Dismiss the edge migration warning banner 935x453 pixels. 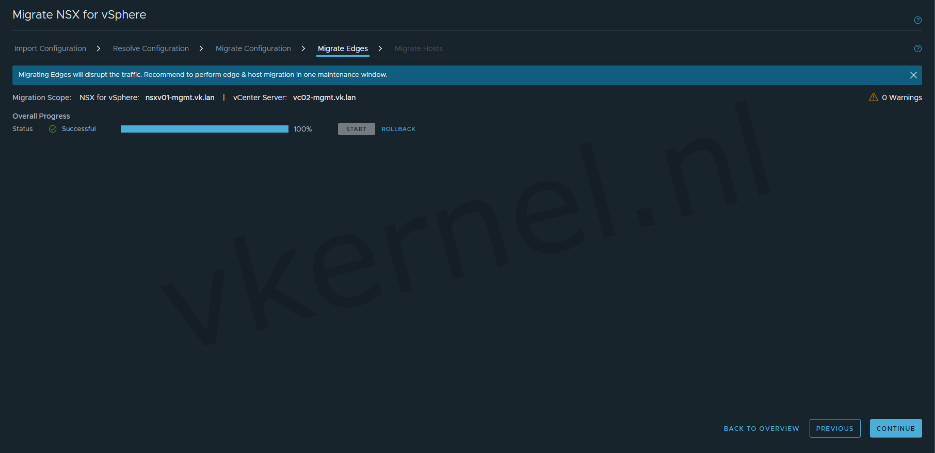[x=913, y=75]
